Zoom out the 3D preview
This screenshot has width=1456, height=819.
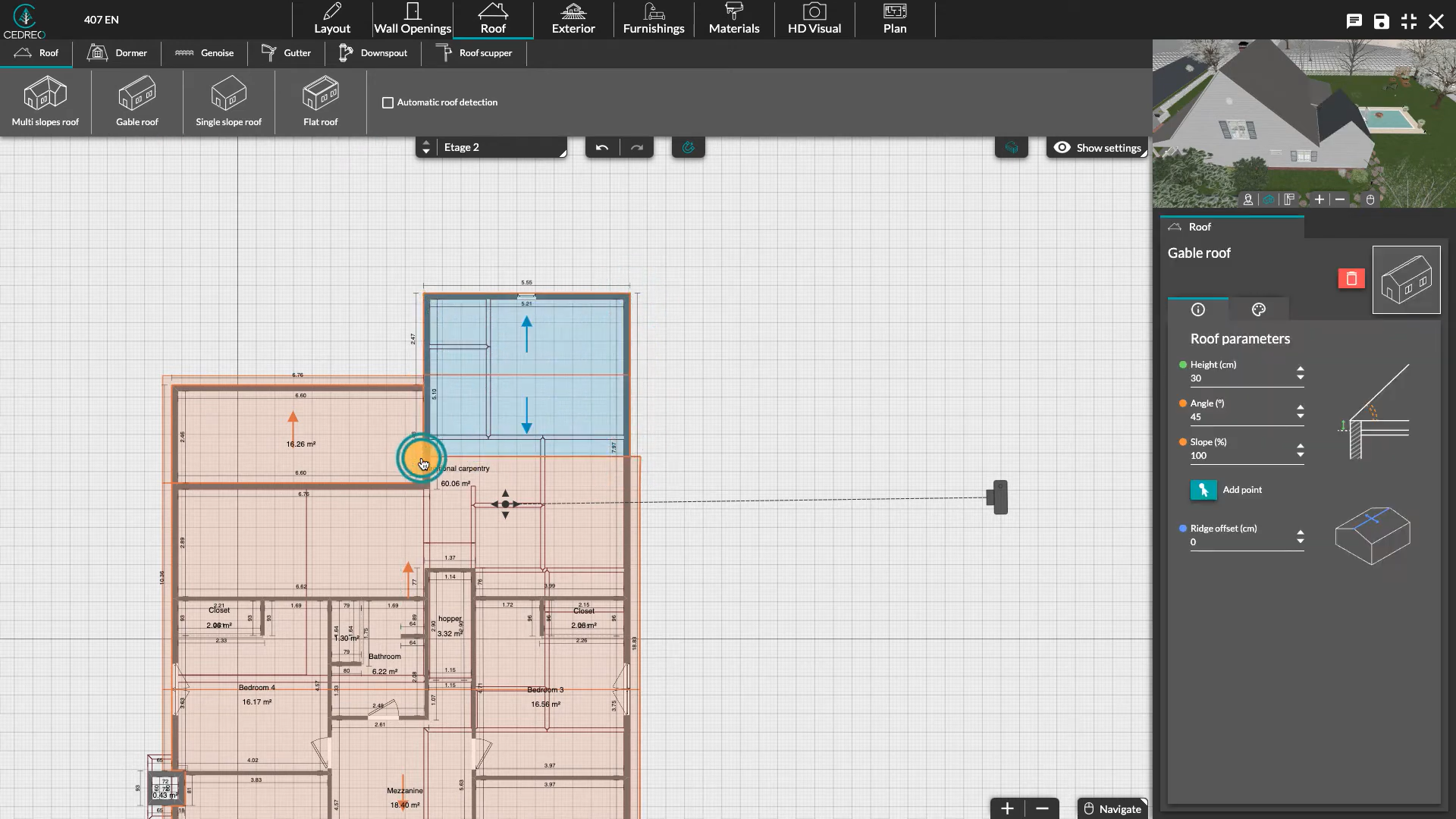pos(1340,199)
